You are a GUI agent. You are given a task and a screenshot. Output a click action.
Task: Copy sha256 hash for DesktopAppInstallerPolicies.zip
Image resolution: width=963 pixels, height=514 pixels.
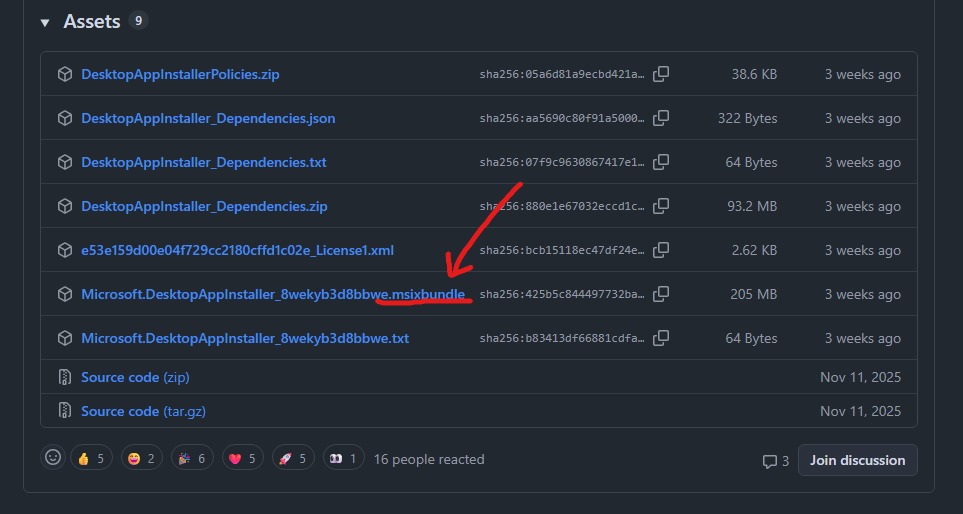point(661,74)
